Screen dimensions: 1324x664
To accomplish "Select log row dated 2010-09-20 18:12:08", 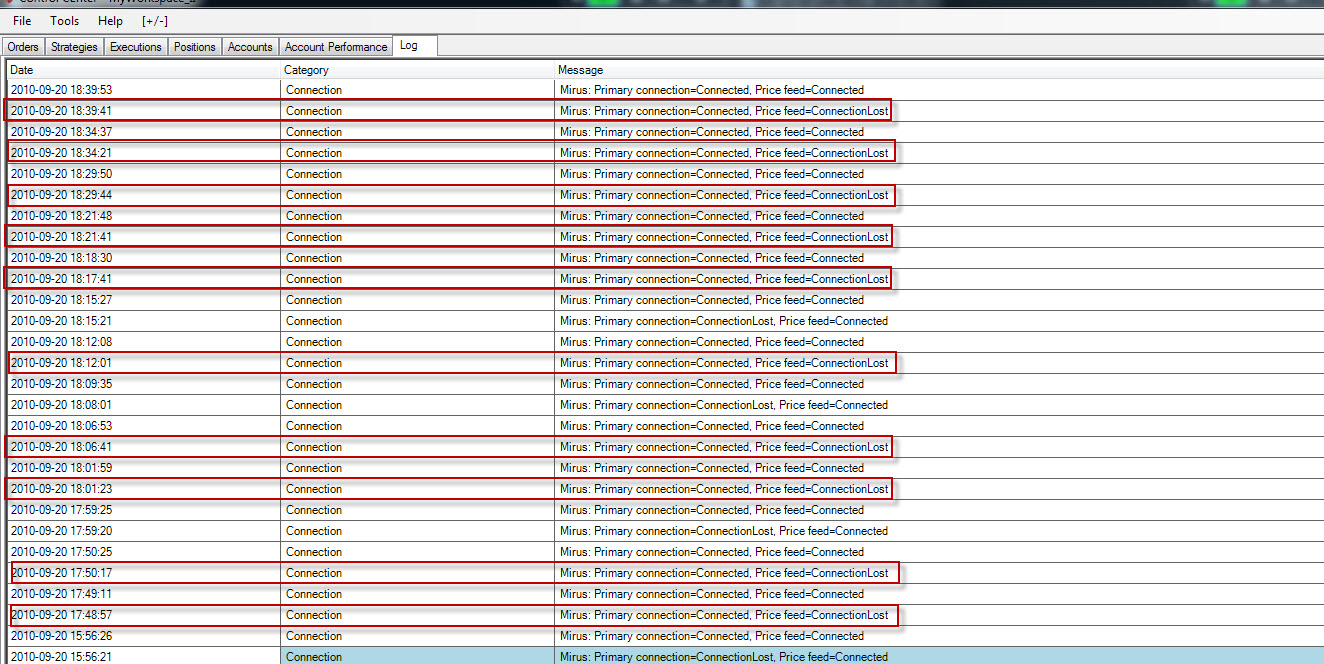I will click(x=665, y=342).
